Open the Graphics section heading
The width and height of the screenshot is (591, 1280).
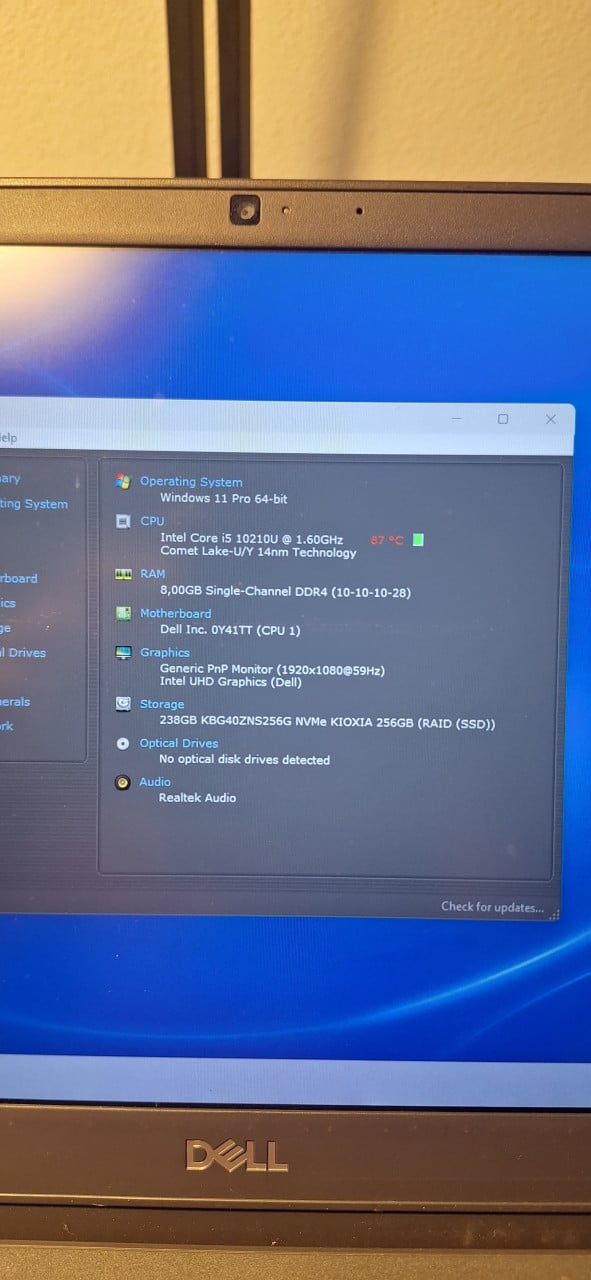(165, 653)
